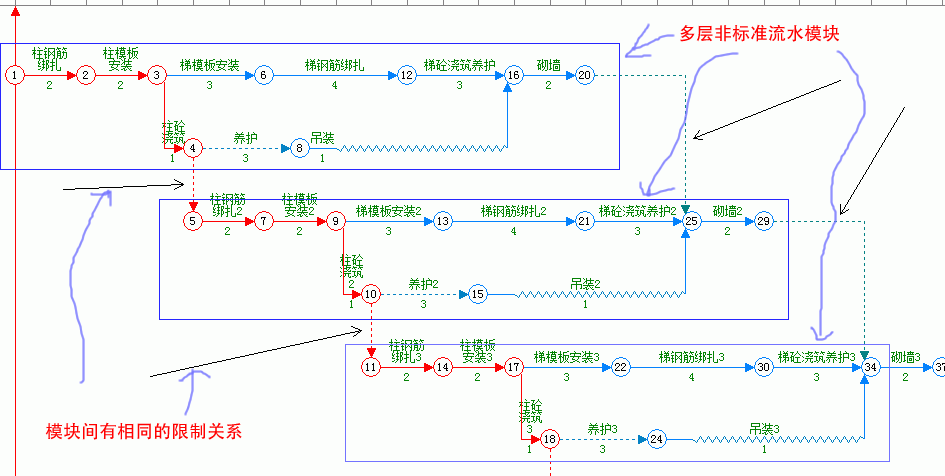945x476 pixels.
Task: Select red node 10 on the critical path
Action: pyautogui.click(x=371, y=294)
